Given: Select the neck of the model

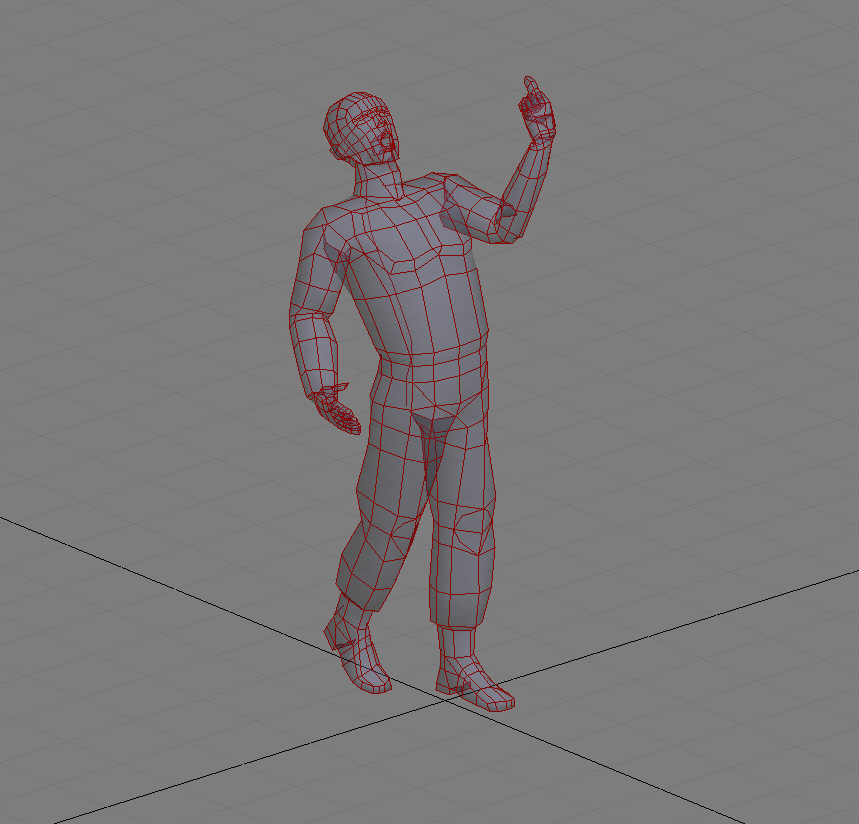Looking at the screenshot, I should point(381,180).
